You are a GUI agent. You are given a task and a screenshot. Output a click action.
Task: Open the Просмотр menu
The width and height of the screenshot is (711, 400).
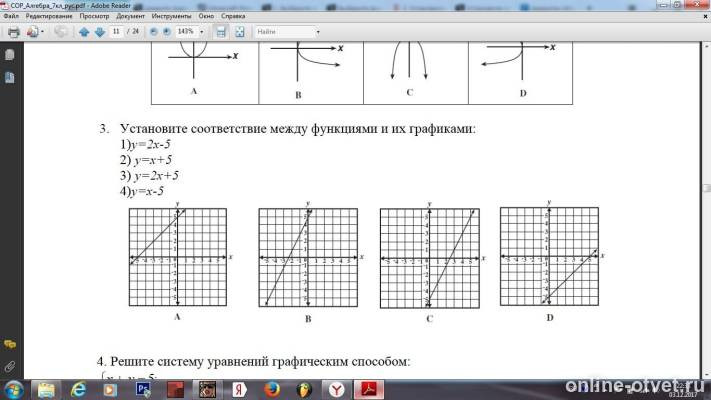[x=94, y=16]
